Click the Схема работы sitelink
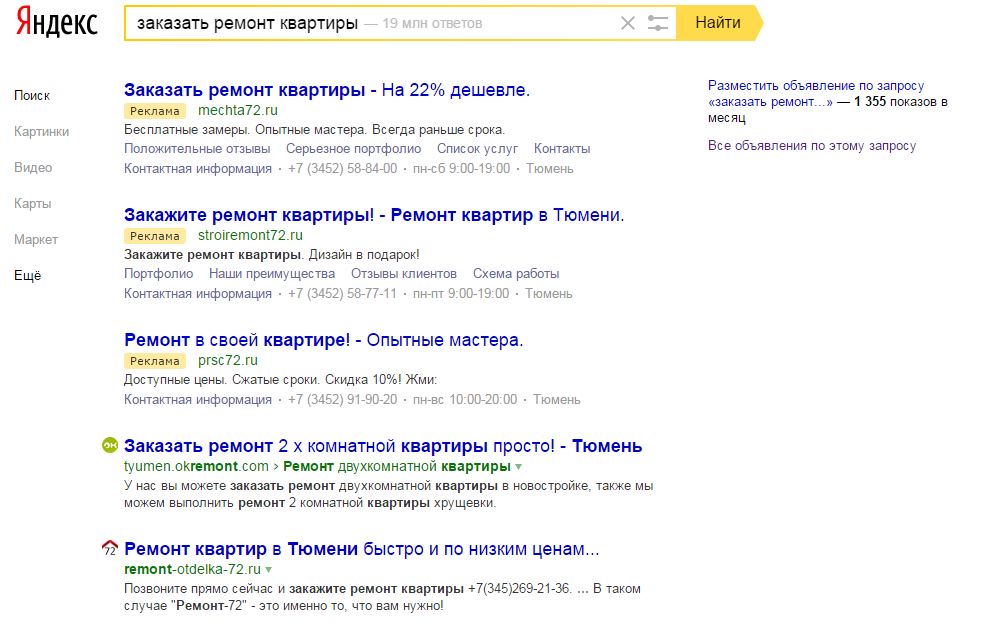990x627 pixels. click(516, 274)
